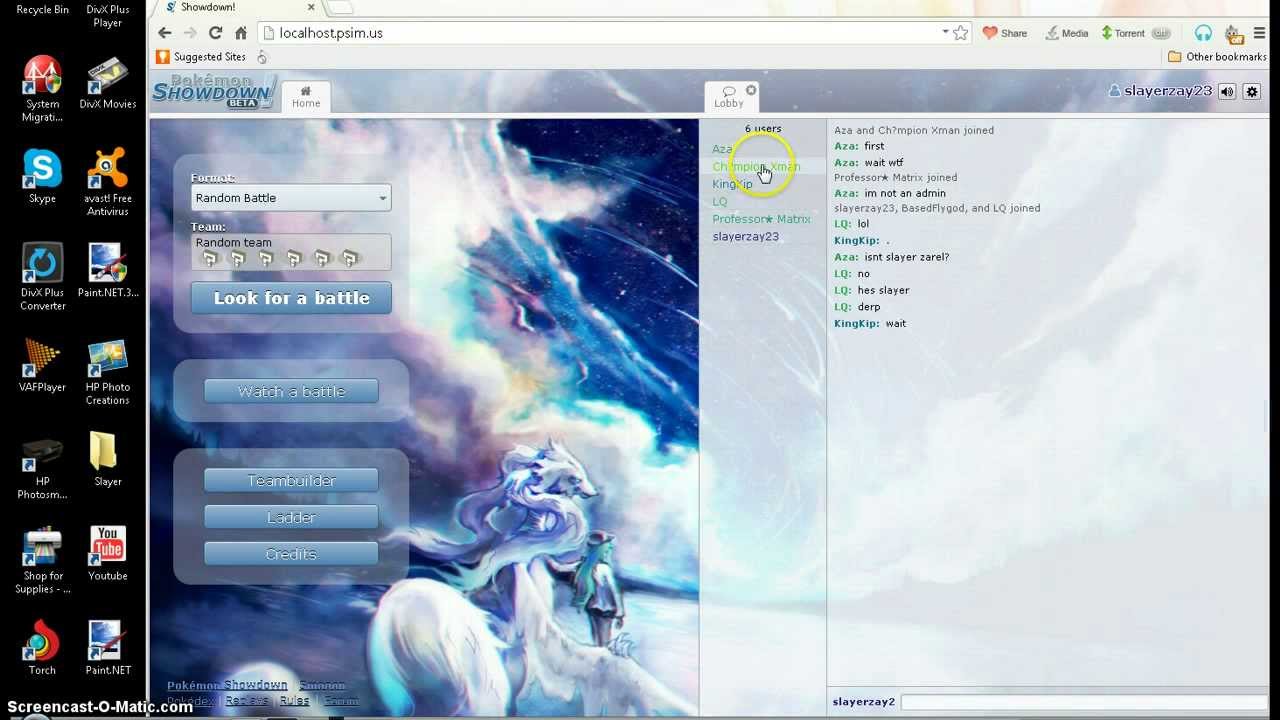The image size is (1280, 720).
Task: Open HP Photosmart desktop icon
Action: click(42, 467)
